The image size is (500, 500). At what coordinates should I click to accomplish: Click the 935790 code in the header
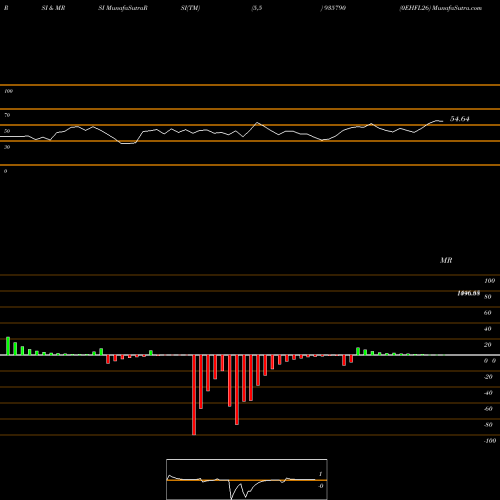pos(334,8)
